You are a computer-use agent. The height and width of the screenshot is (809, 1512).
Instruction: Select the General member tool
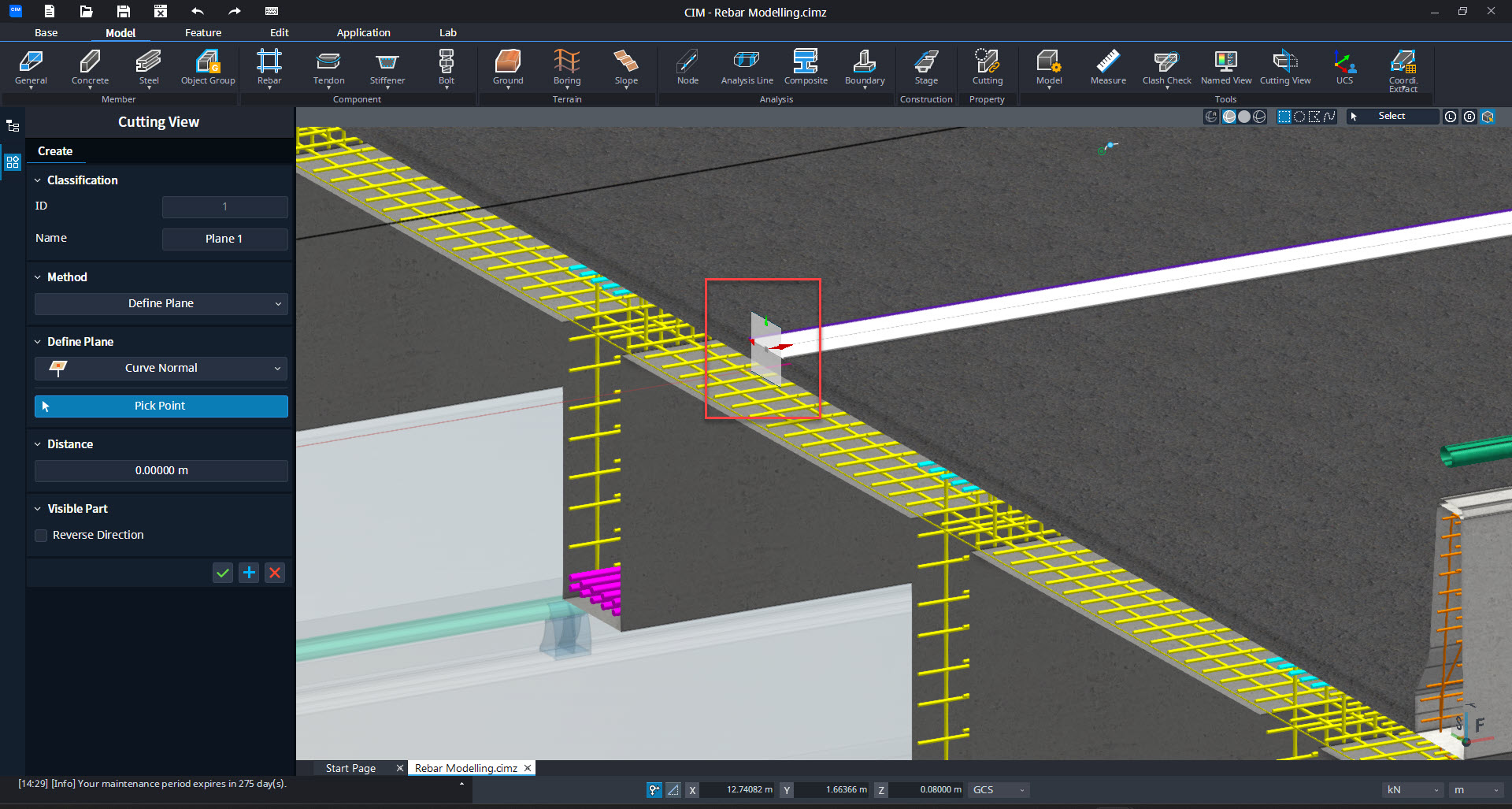point(31,68)
